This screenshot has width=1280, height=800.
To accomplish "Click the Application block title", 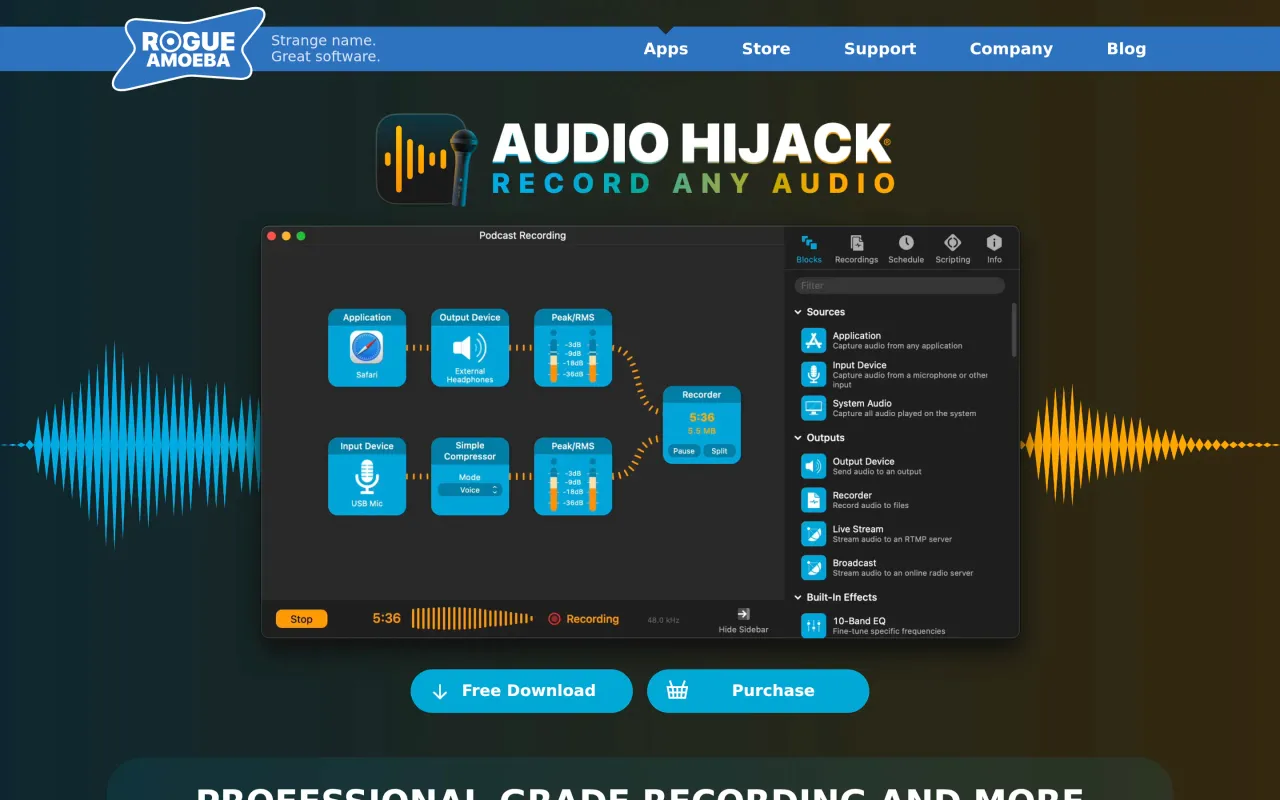I will point(367,317).
